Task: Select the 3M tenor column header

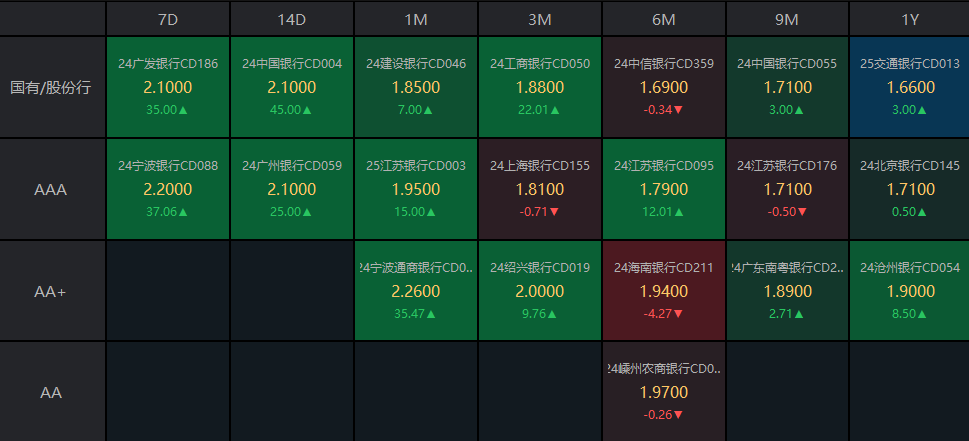Action: 540,19
